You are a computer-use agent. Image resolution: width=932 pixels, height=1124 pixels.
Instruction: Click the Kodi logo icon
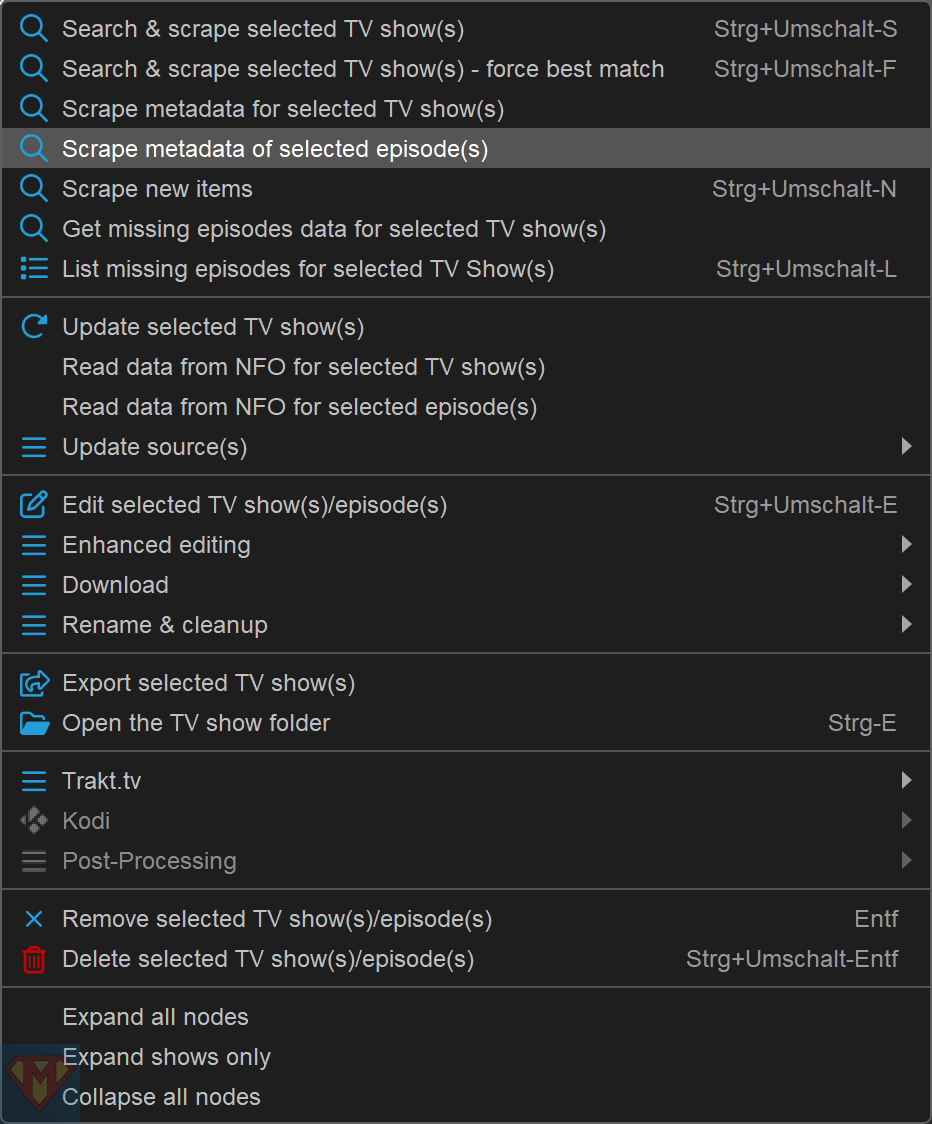click(34, 821)
